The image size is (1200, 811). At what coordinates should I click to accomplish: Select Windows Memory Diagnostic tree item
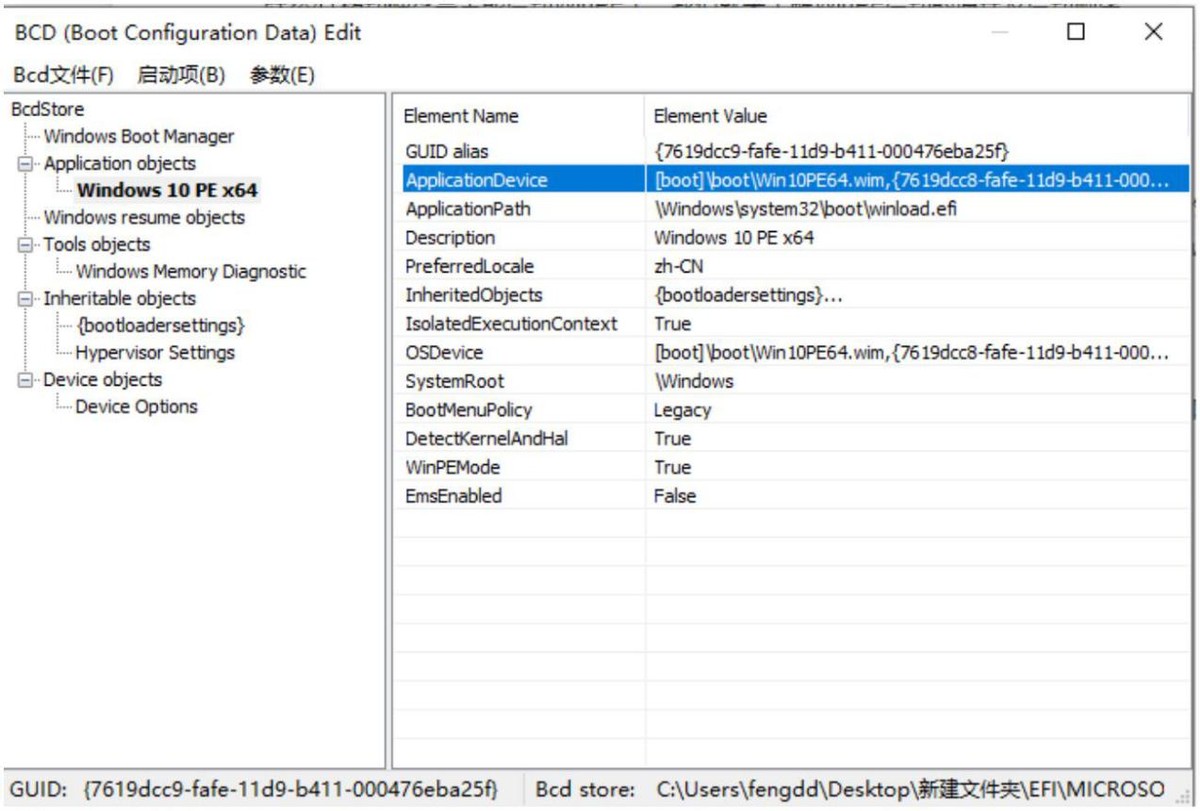point(191,271)
